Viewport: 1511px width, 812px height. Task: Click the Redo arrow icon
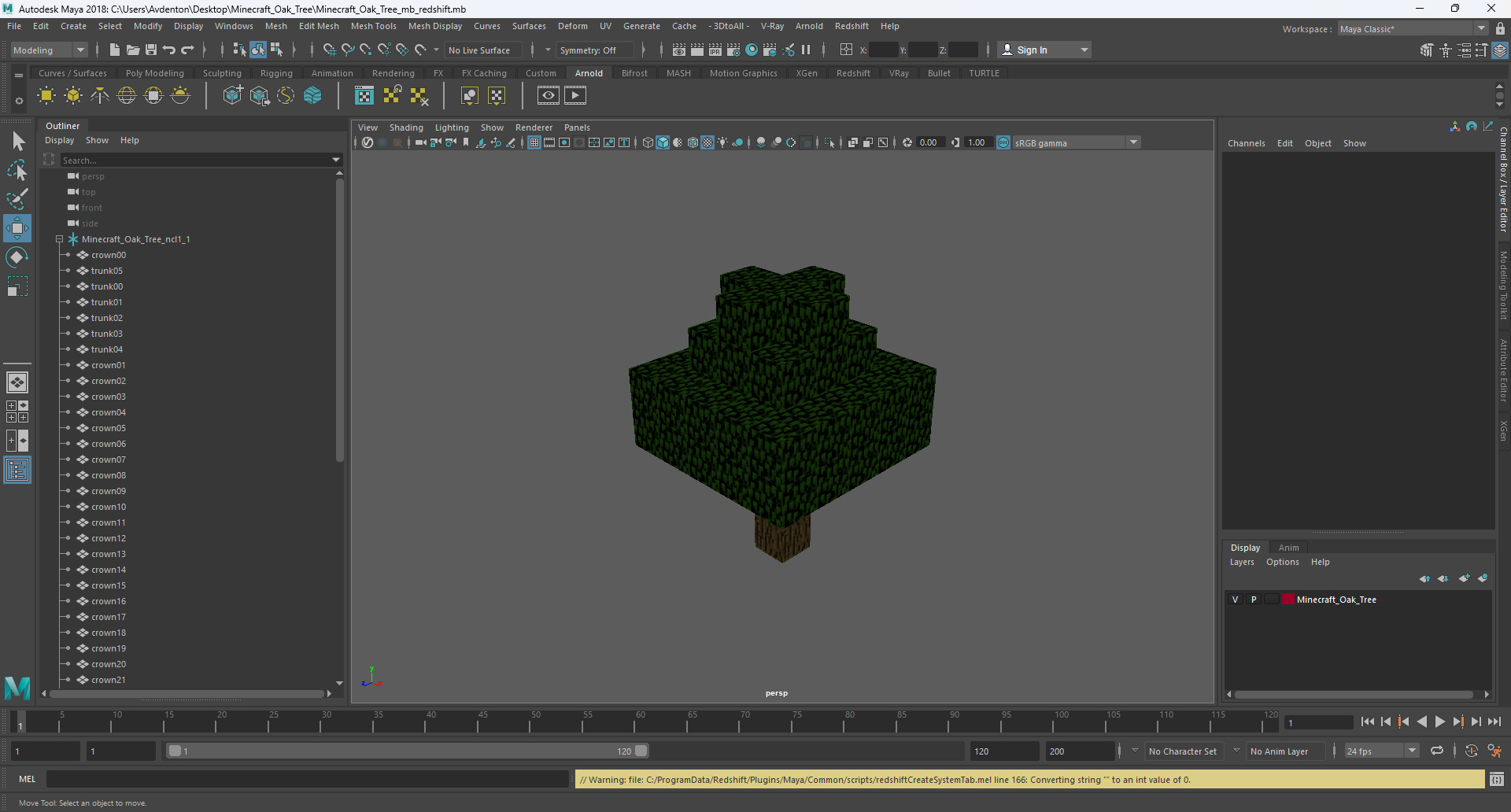pyautogui.click(x=187, y=50)
